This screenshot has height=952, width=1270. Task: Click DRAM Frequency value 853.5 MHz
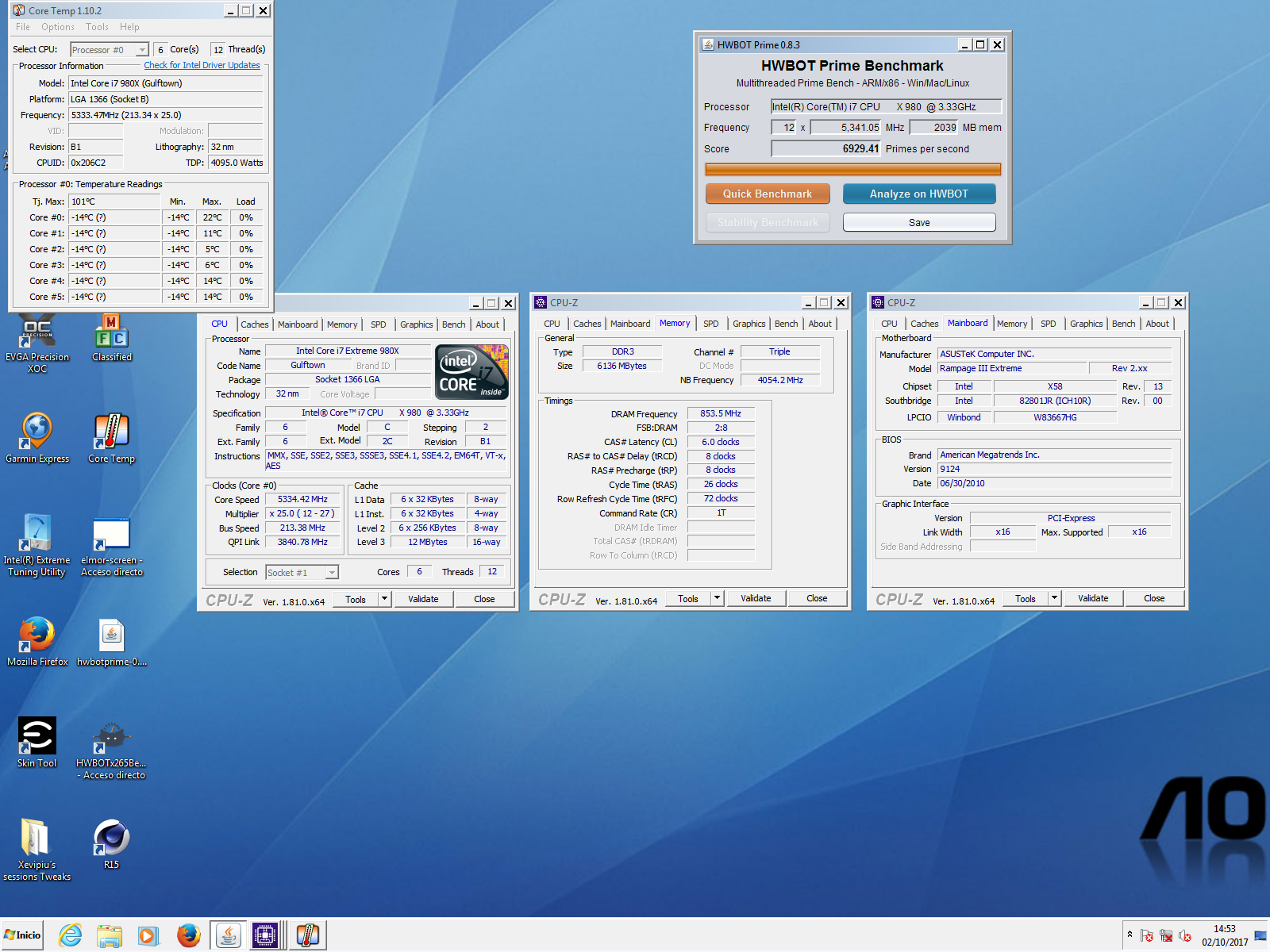pos(721,413)
